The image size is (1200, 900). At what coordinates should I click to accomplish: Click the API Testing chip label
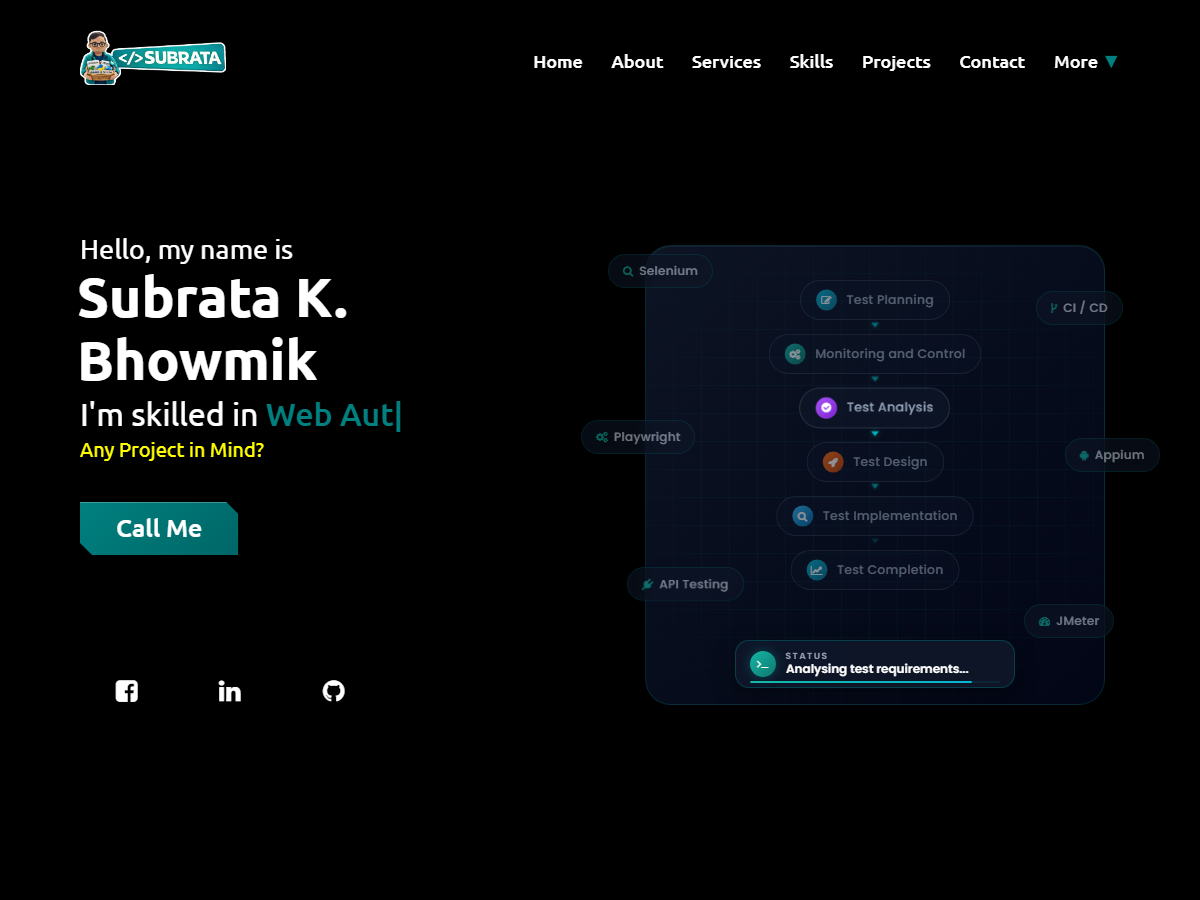pos(693,584)
